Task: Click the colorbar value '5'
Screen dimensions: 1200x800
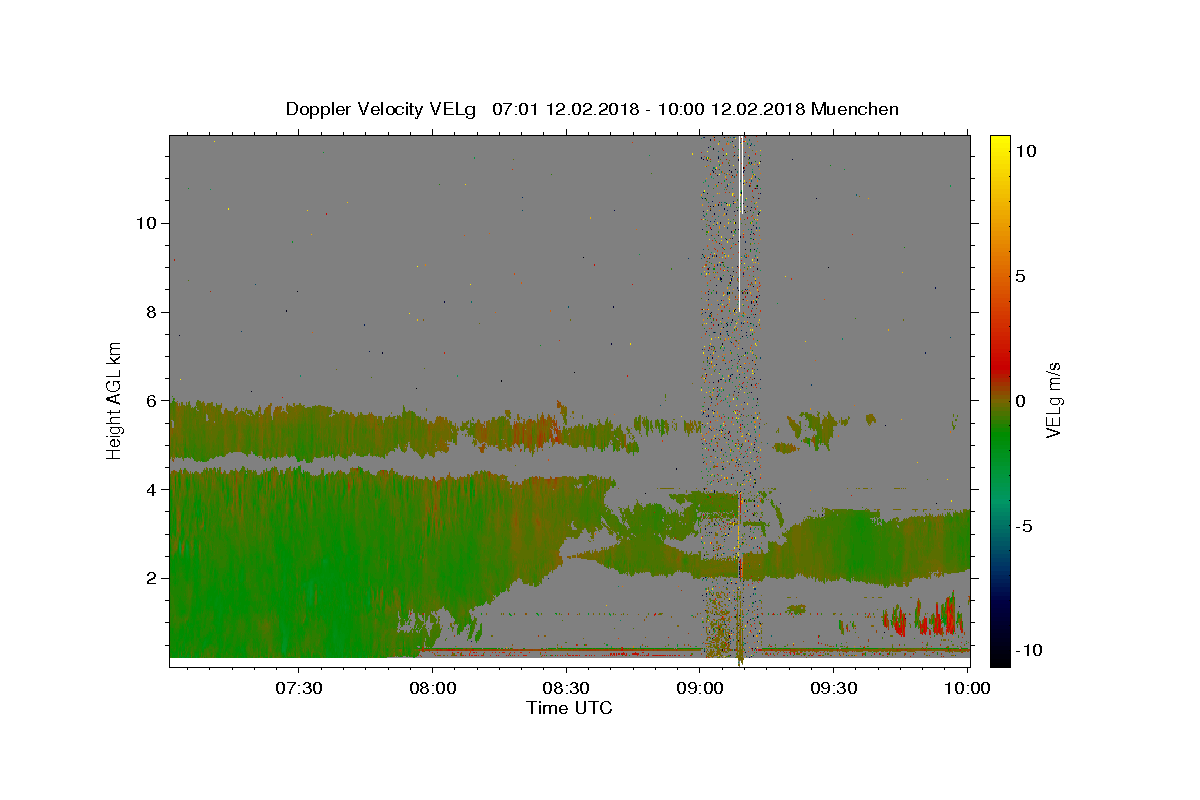Action: coord(1020,276)
